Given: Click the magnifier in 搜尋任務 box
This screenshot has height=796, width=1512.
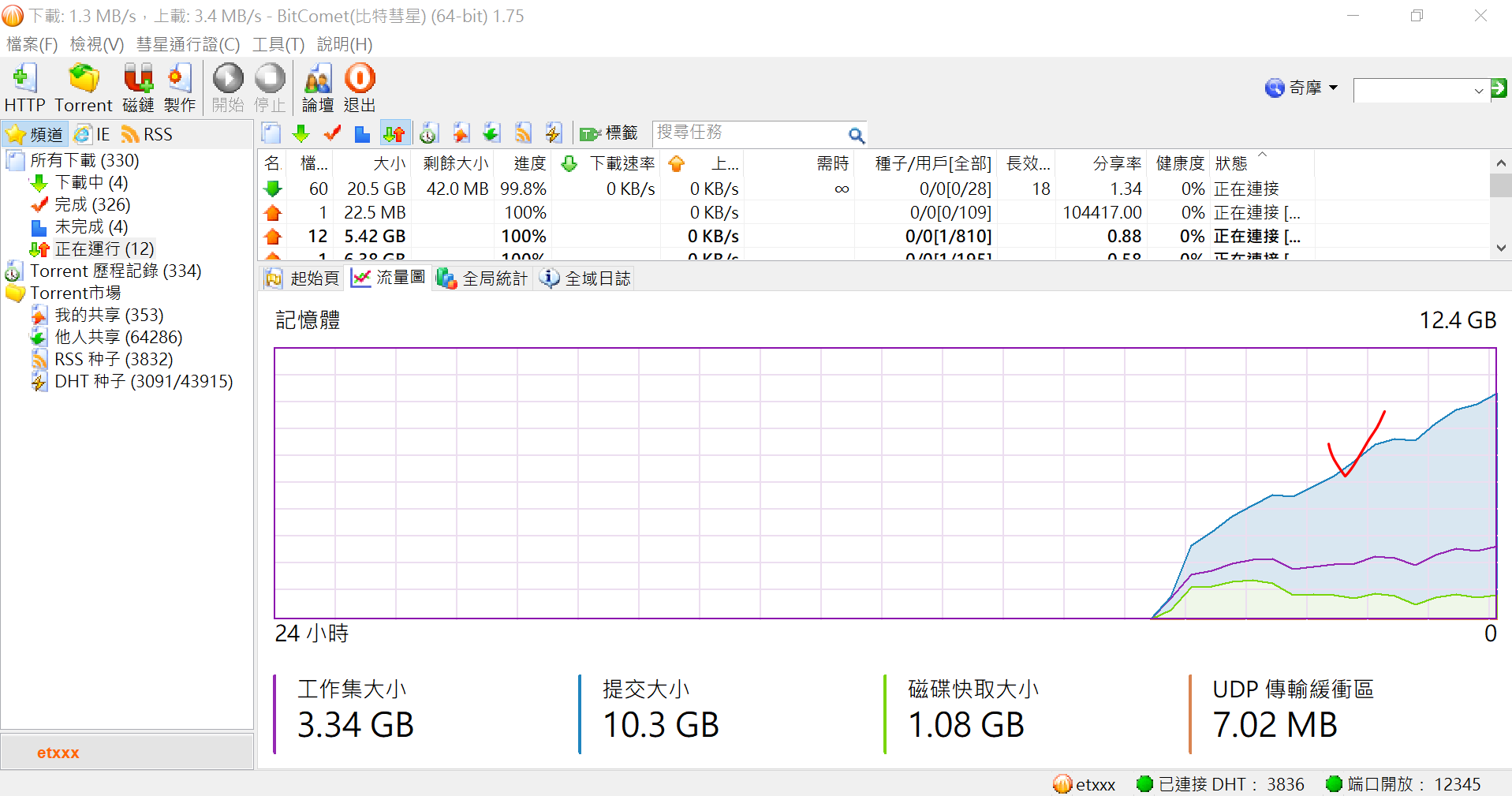Looking at the screenshot, I should (x=856, y=135).
